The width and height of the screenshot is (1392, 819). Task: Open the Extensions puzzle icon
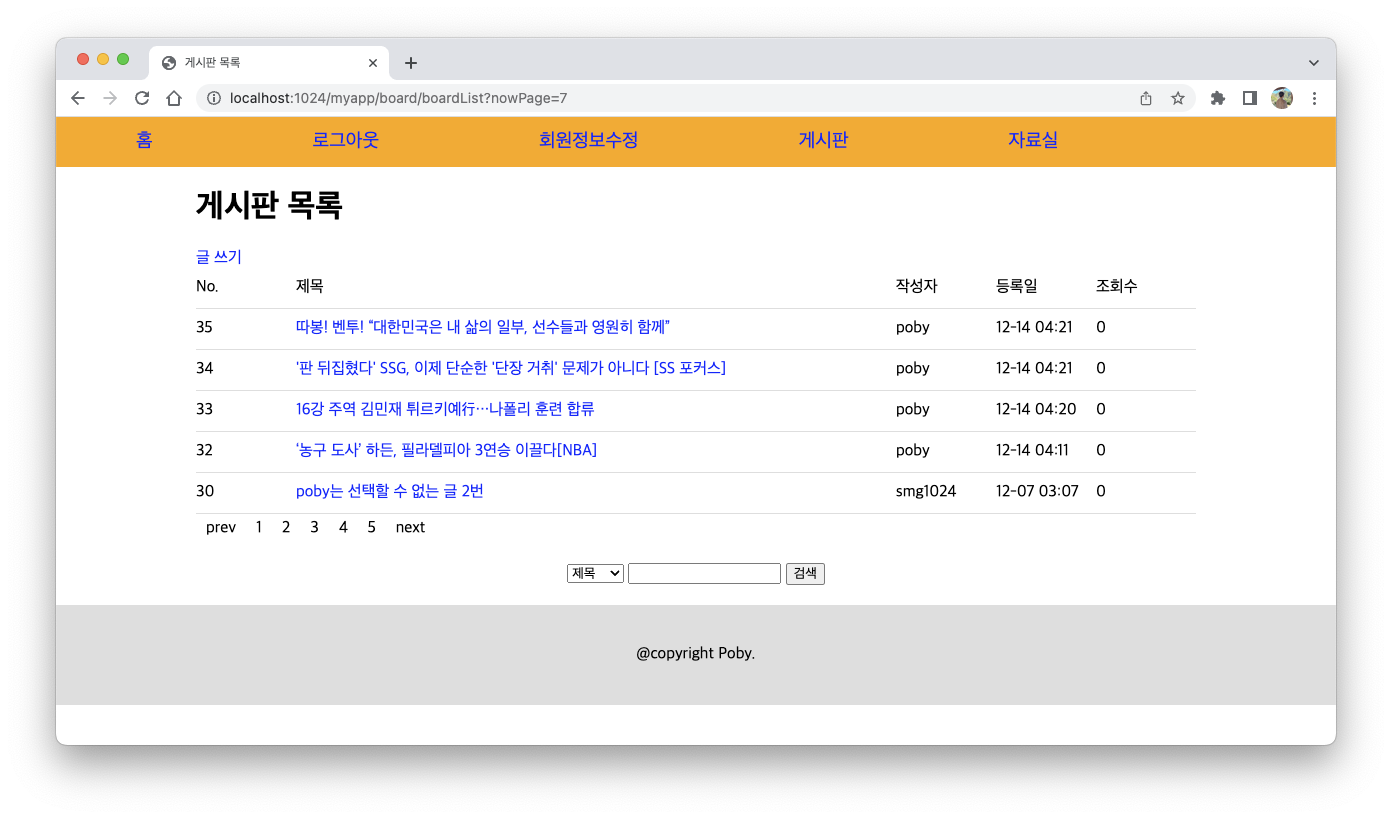point(1217,98)
